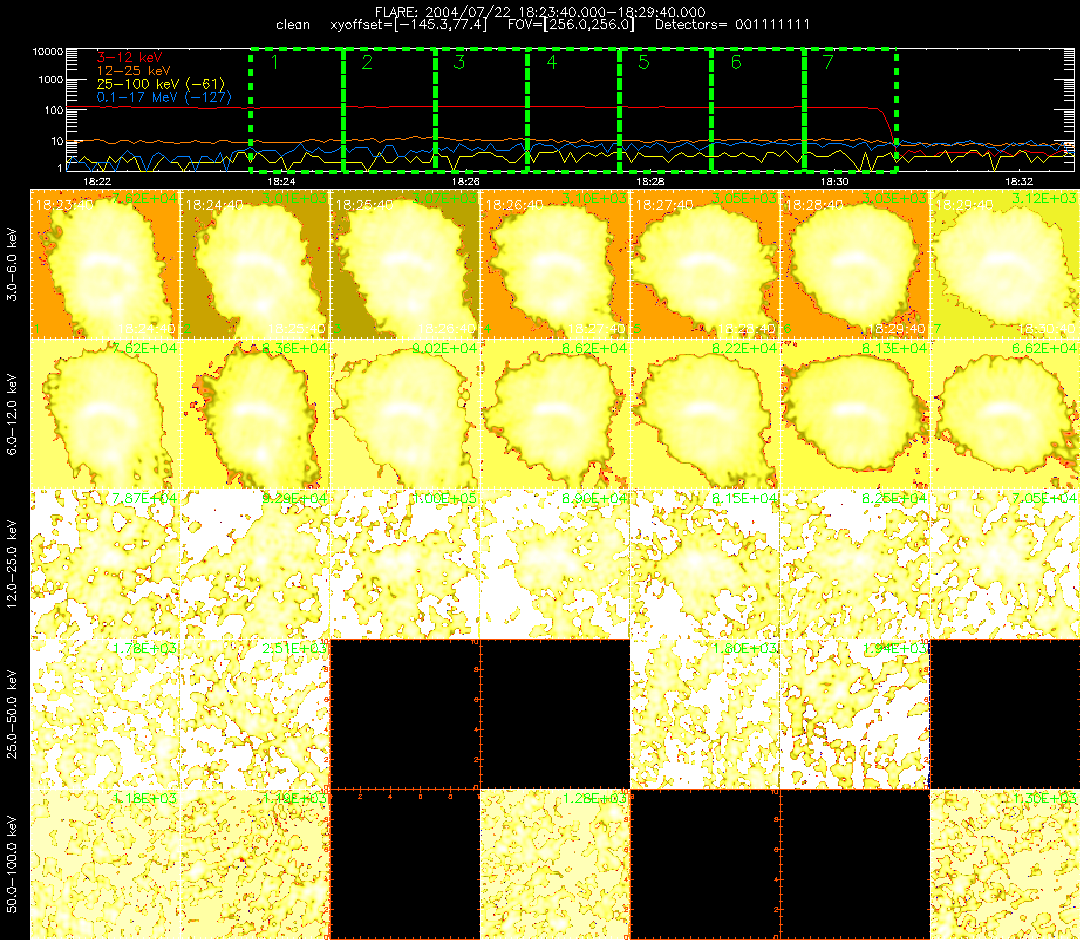Click the blue '0.1-17 MeV (-127)' legend entry

164,97
